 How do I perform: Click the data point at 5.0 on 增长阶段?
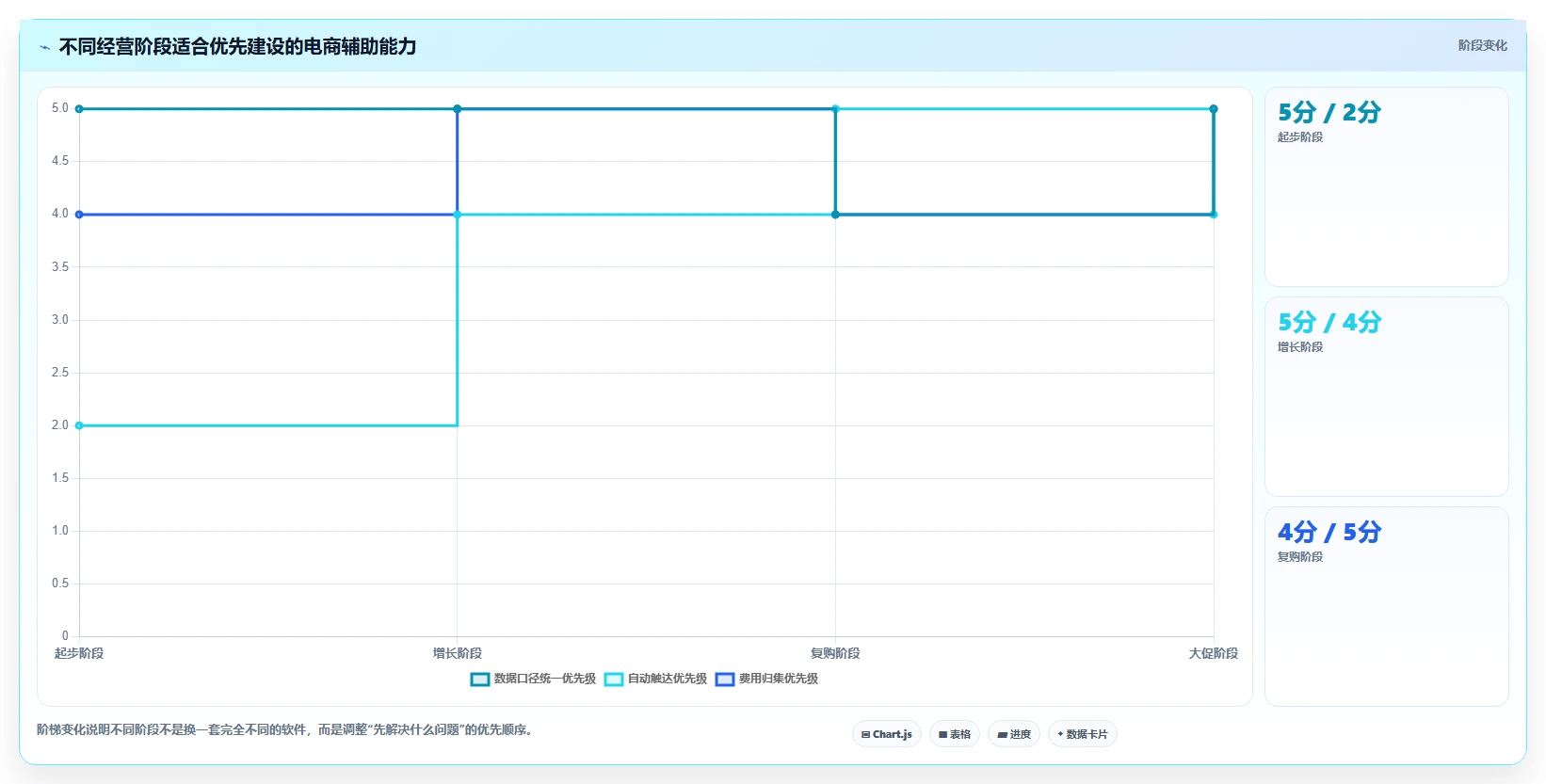458,109
